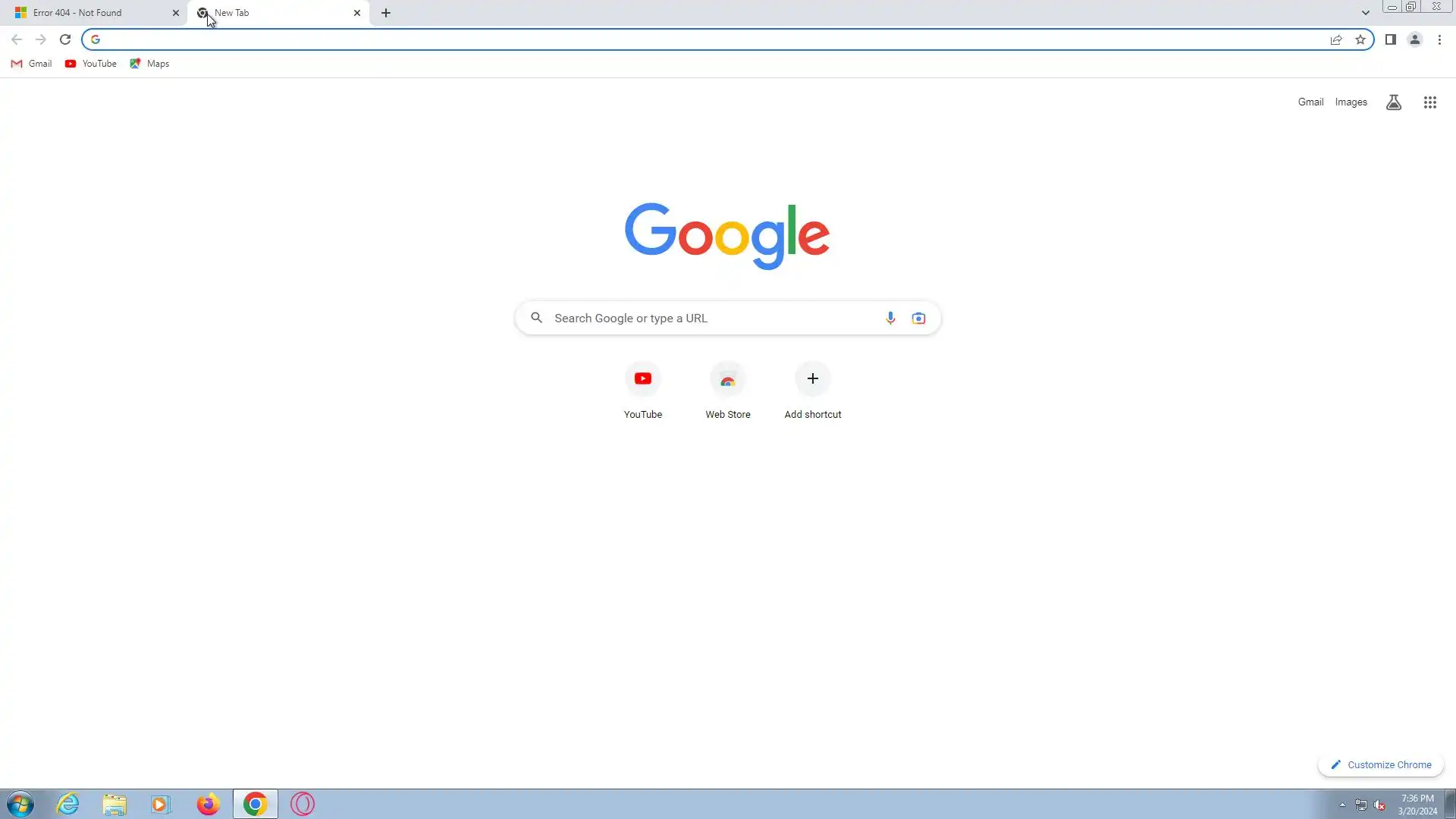Open the Google apps grid
1456x819 pixels.
click(x=1429, y=102)
